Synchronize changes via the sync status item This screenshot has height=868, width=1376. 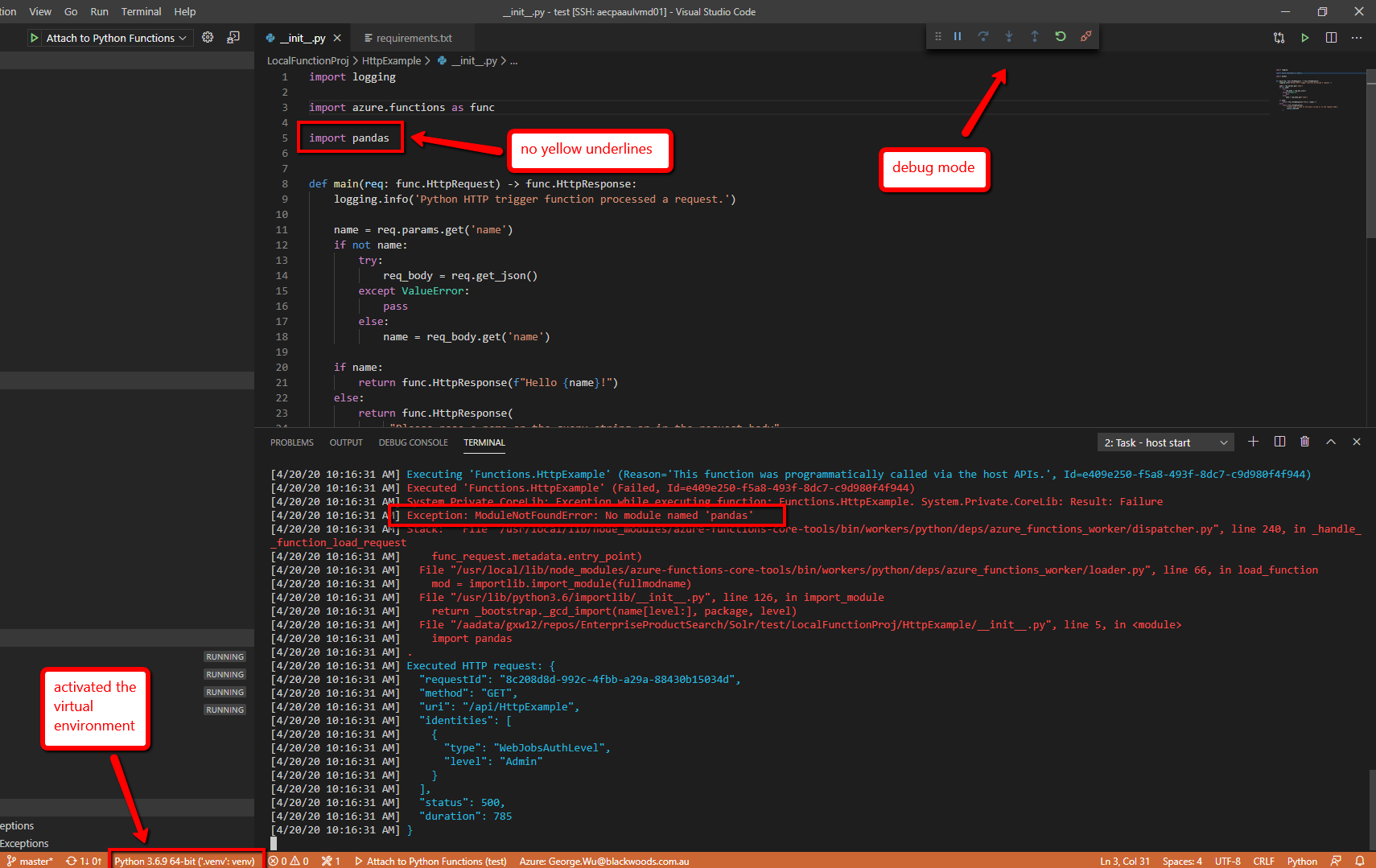coord(84,861)
